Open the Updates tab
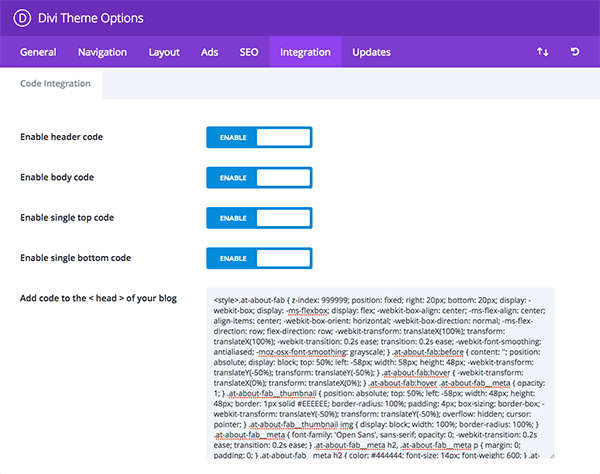The image size is (600, 474). (371, 52)
